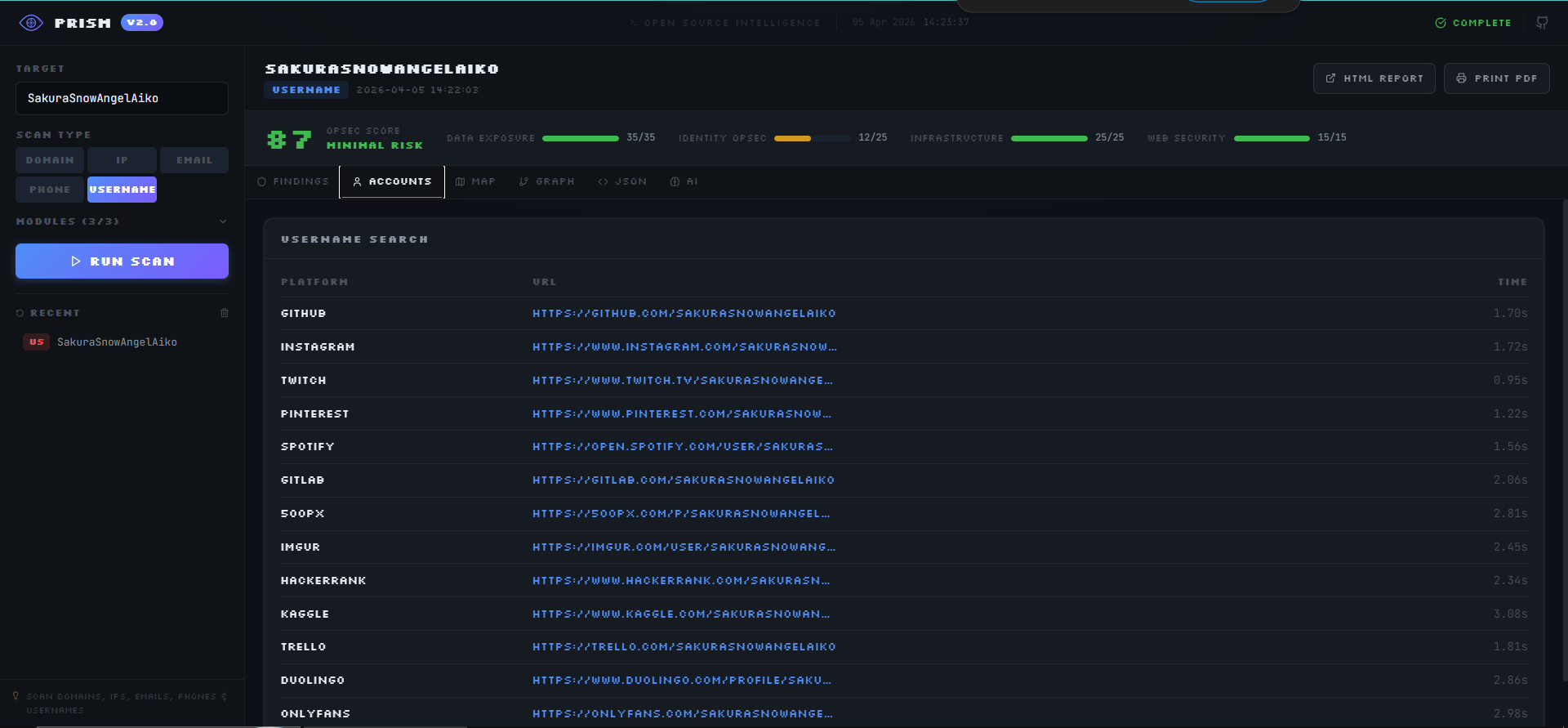The image size is (1568, 728).
Task: Select the Username scan type
Action: pyautogui.click(x=122, y=190)
